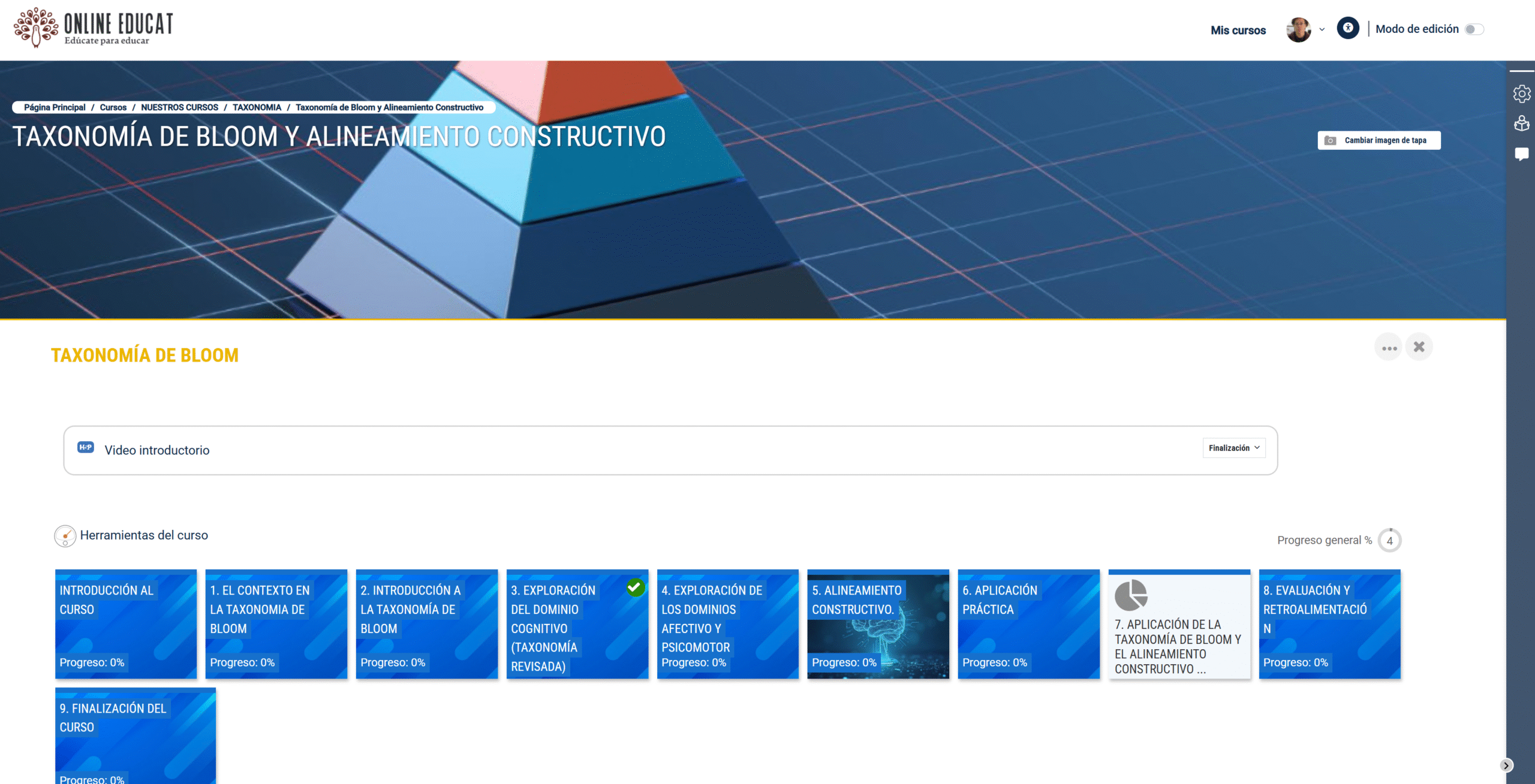Viewport: 1535px width, 784px height.
Task: Click Página Principal breadcrumb link
Action: pyautogui.click(x=54, y=107)
